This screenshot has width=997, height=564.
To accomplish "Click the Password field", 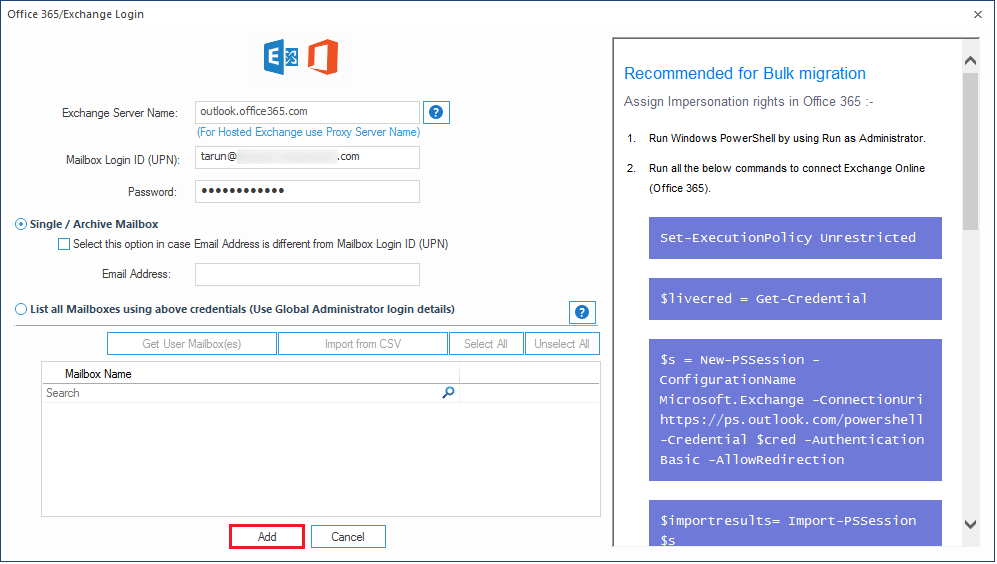I will (x=307, y=191).
